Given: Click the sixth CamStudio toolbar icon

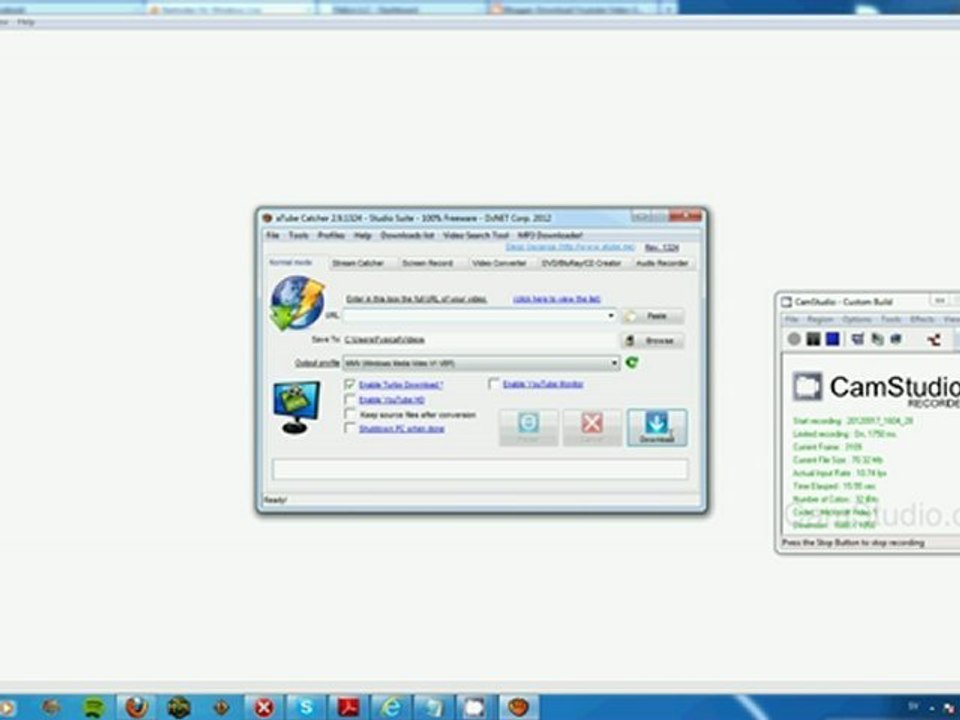Looking at the screenshot, I should pos(896,339).
